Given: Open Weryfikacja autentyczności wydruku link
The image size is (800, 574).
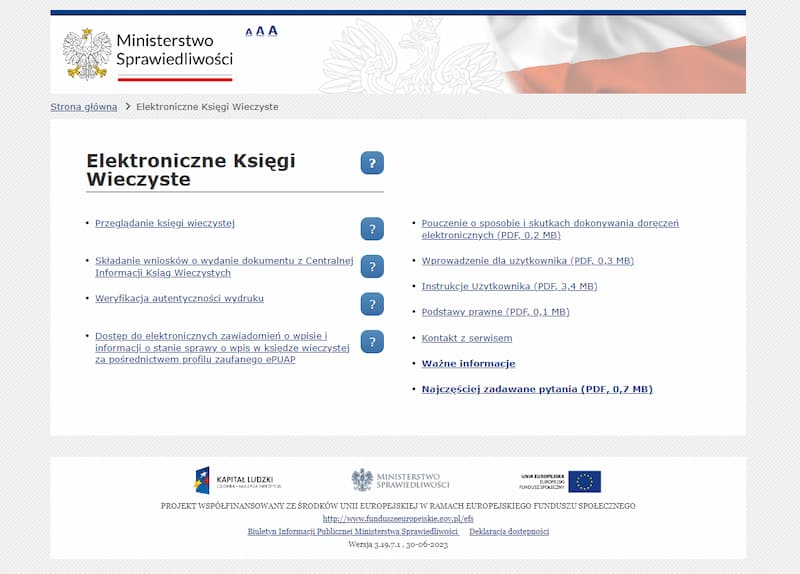Looking at the screenshot, I should 179,298.
